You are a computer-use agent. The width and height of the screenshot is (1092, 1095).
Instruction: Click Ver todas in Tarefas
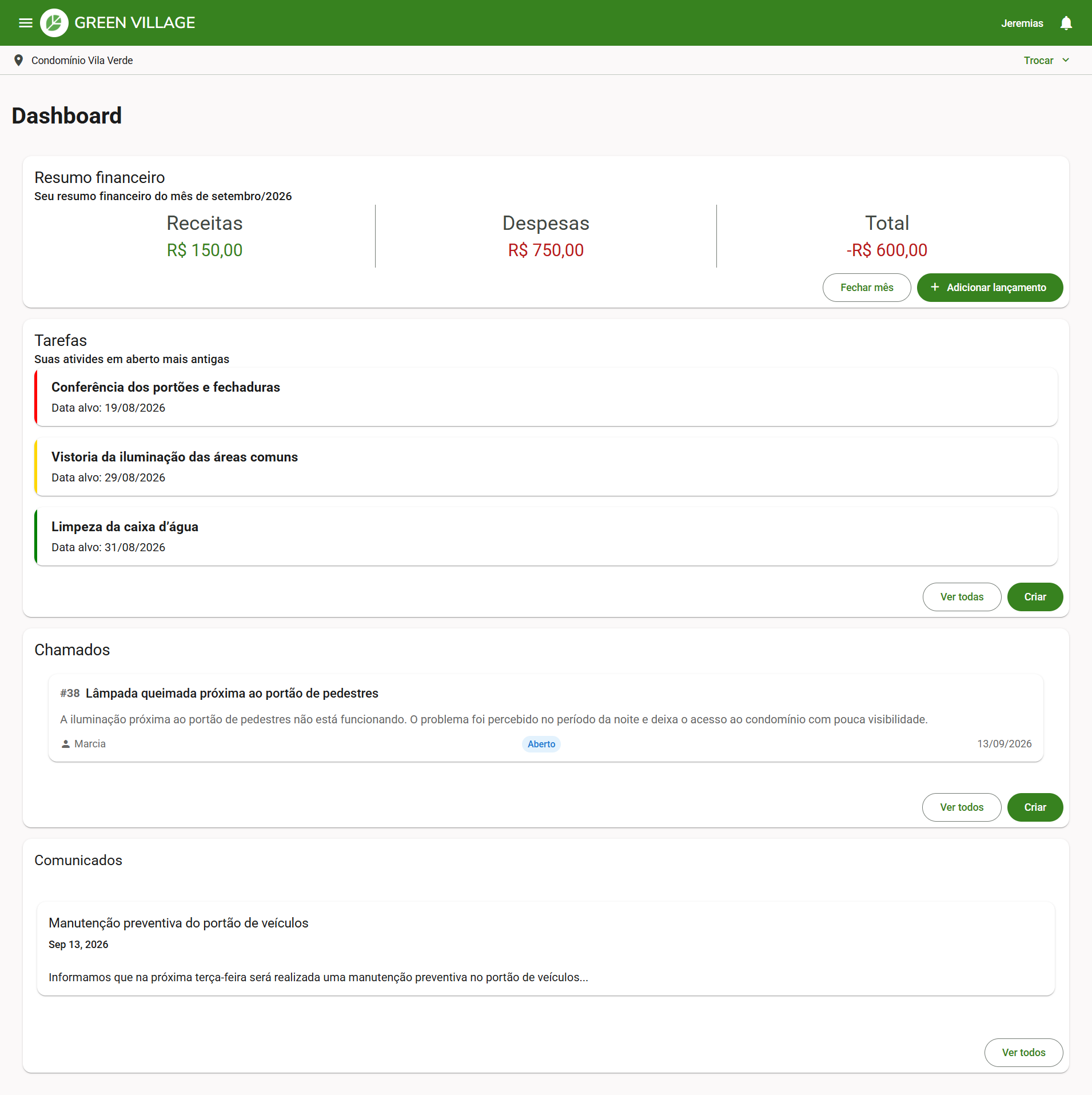coord(962,597)
